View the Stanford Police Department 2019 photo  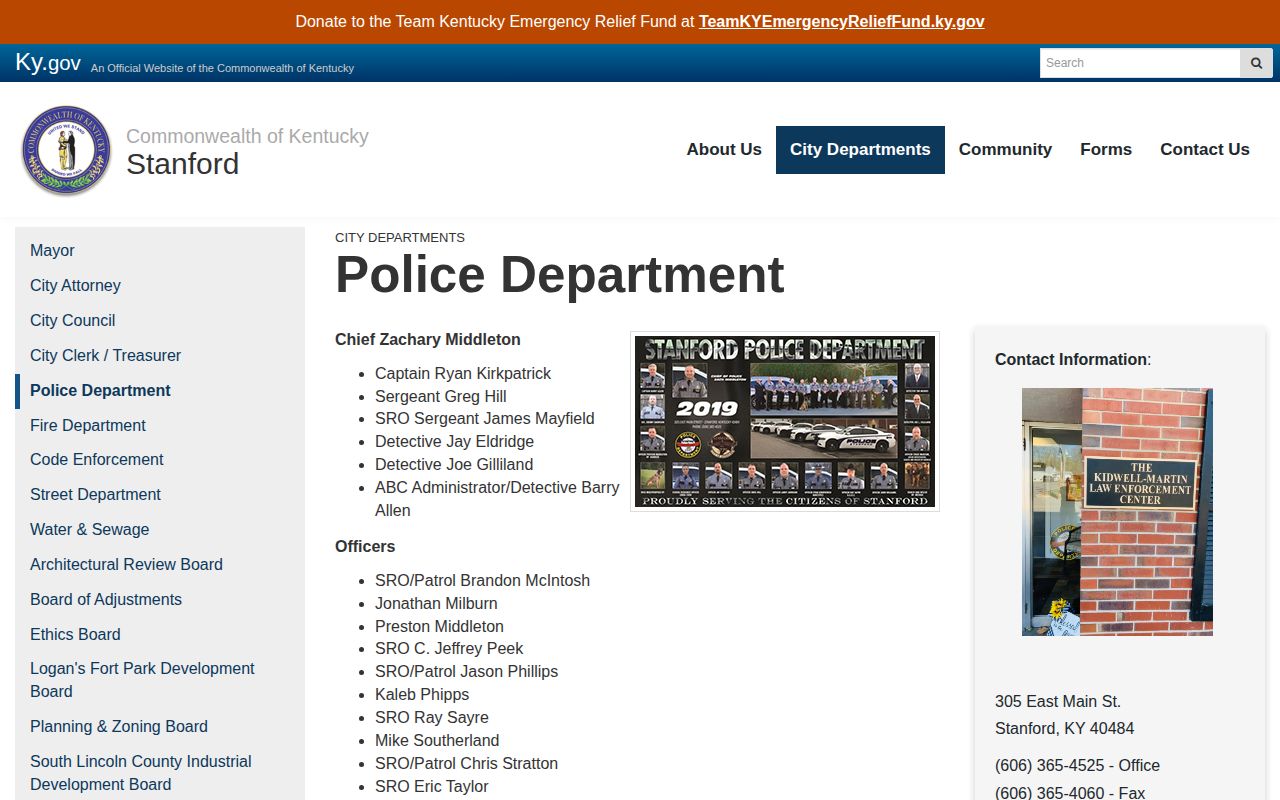[x=785, y=421]
